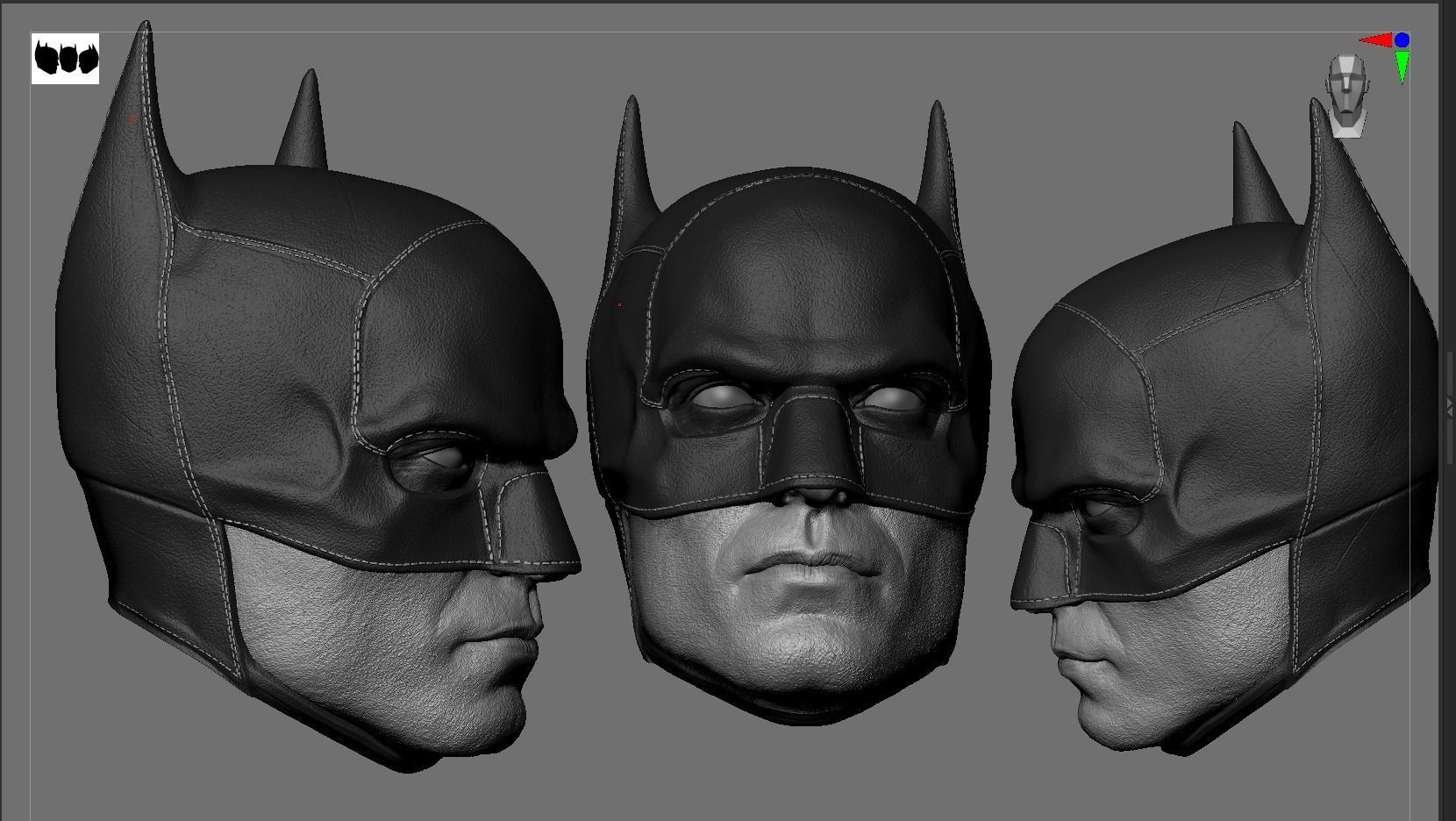
Task: Click the blue Z-axis dot
Action: tap(1402, 40)
